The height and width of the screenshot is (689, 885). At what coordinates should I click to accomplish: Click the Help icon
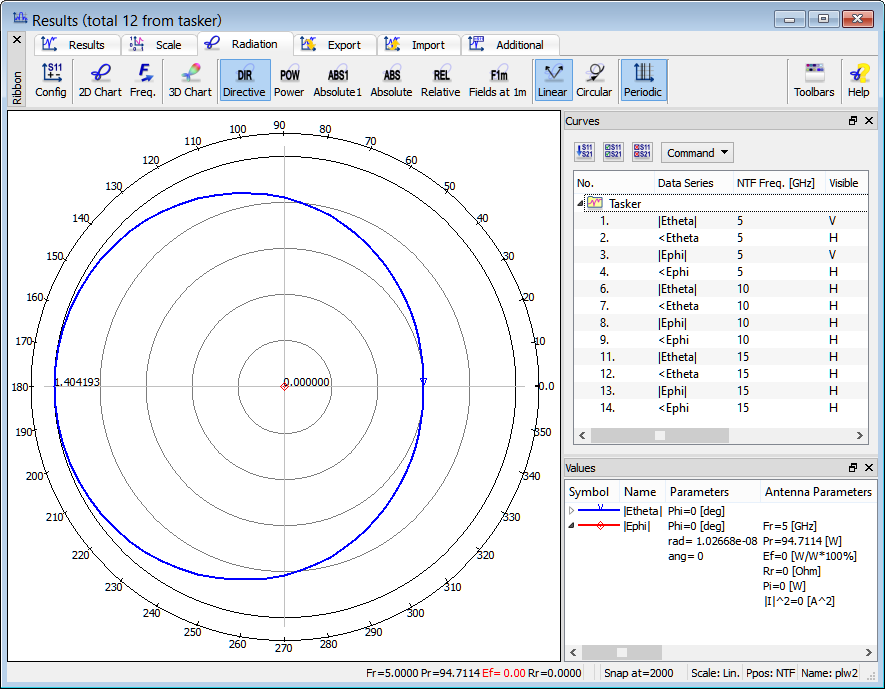point(858,80)
